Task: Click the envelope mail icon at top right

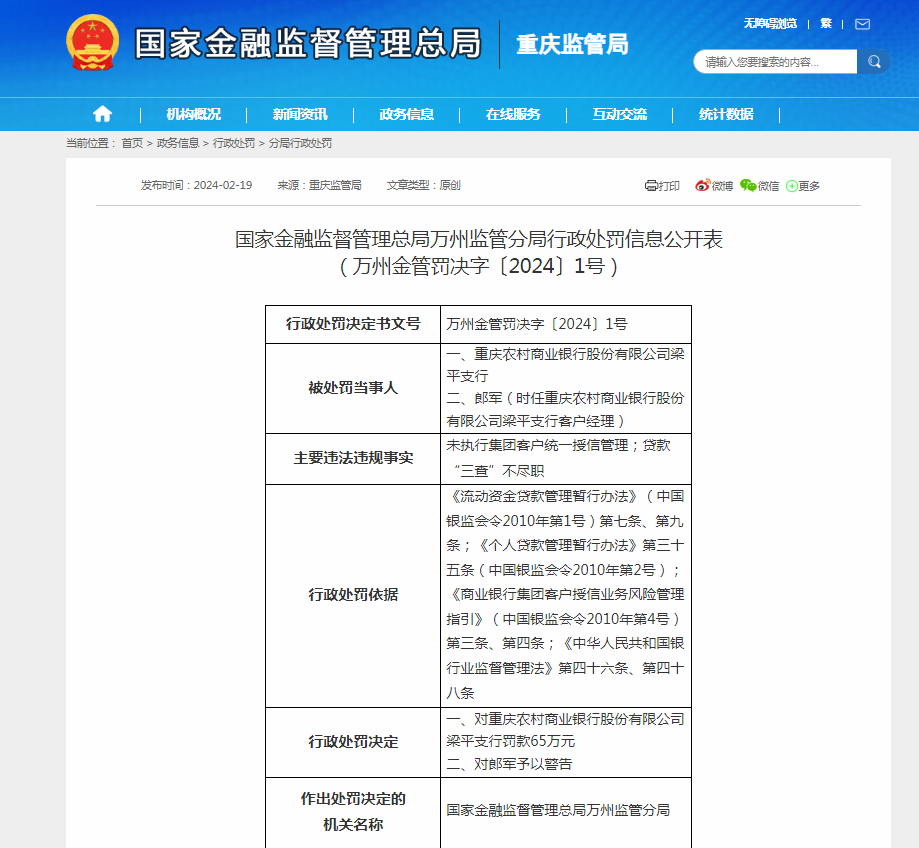Action: click(x=861, y=24)
